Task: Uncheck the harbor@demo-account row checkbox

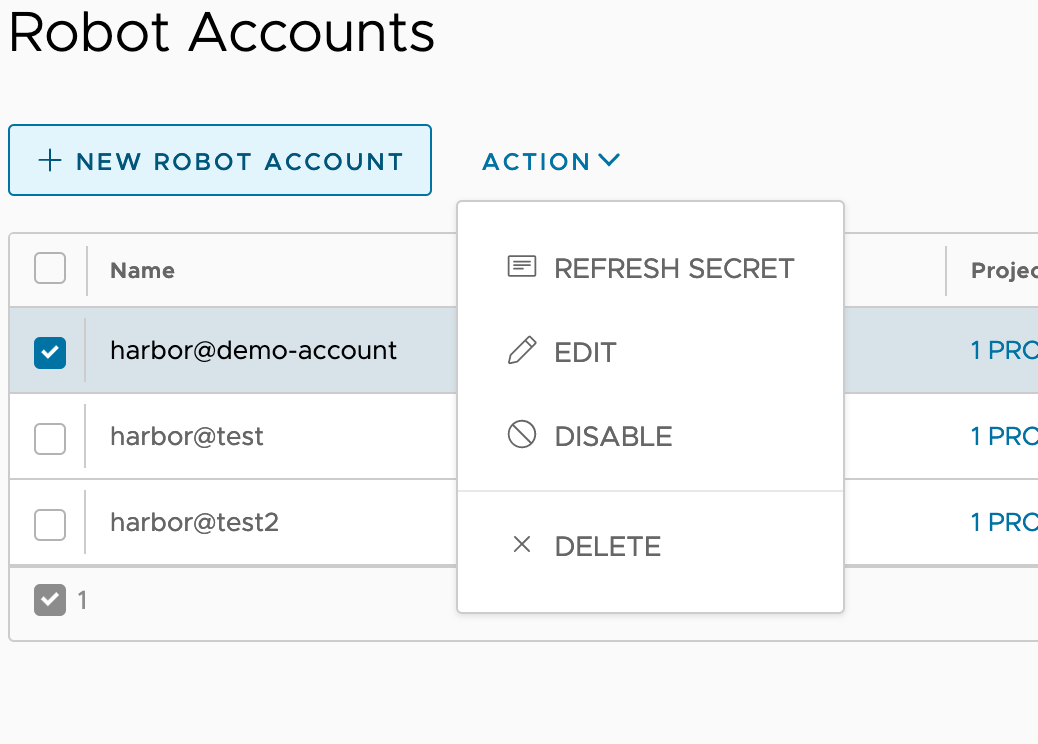Action: [49, 352]
